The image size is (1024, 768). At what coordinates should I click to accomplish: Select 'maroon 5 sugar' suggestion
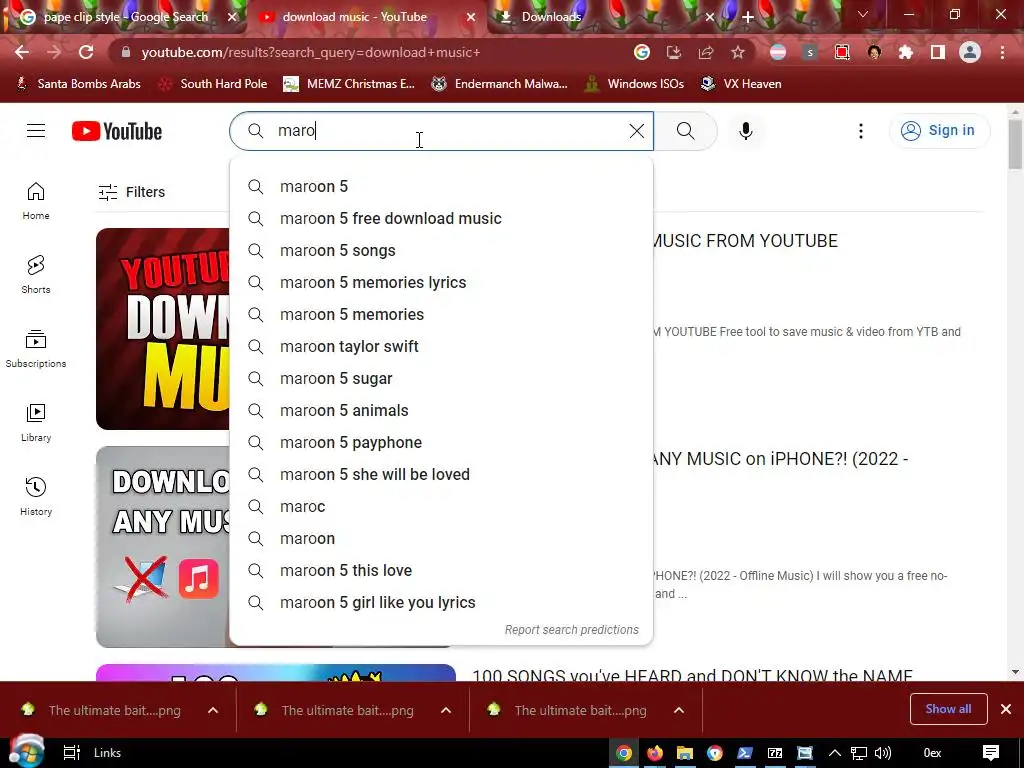(x=441, y=379)
